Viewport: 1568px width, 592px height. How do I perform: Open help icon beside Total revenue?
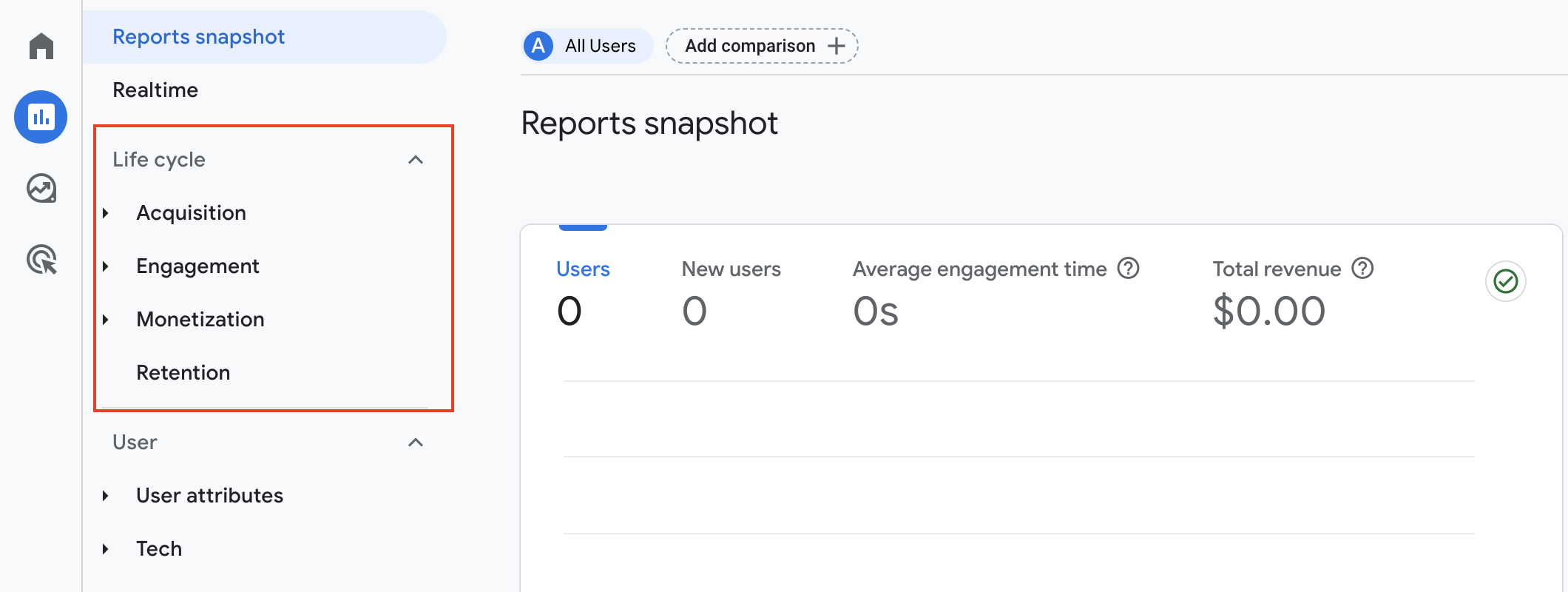1362,268
